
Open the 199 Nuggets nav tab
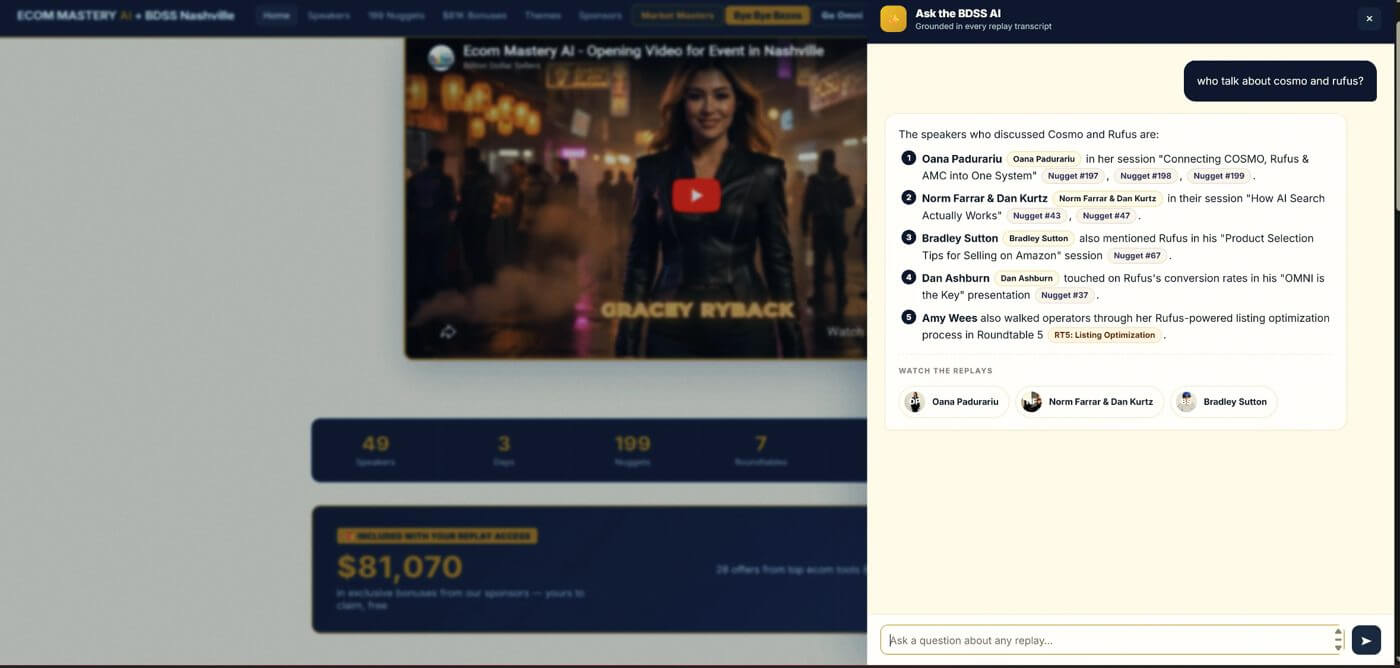click(396, 16)
